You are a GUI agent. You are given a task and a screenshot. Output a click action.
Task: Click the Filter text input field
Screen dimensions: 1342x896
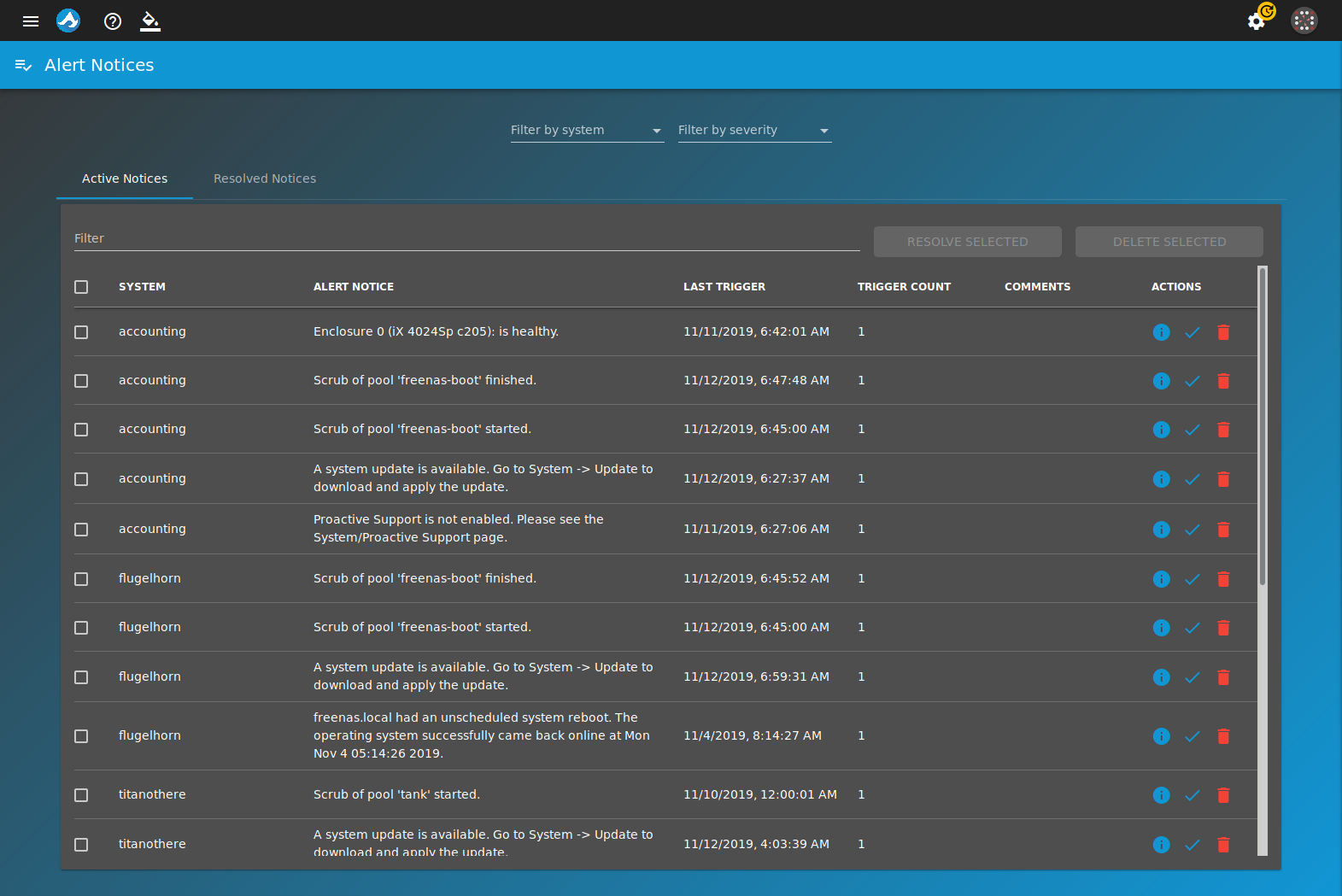tap(466, 238)
